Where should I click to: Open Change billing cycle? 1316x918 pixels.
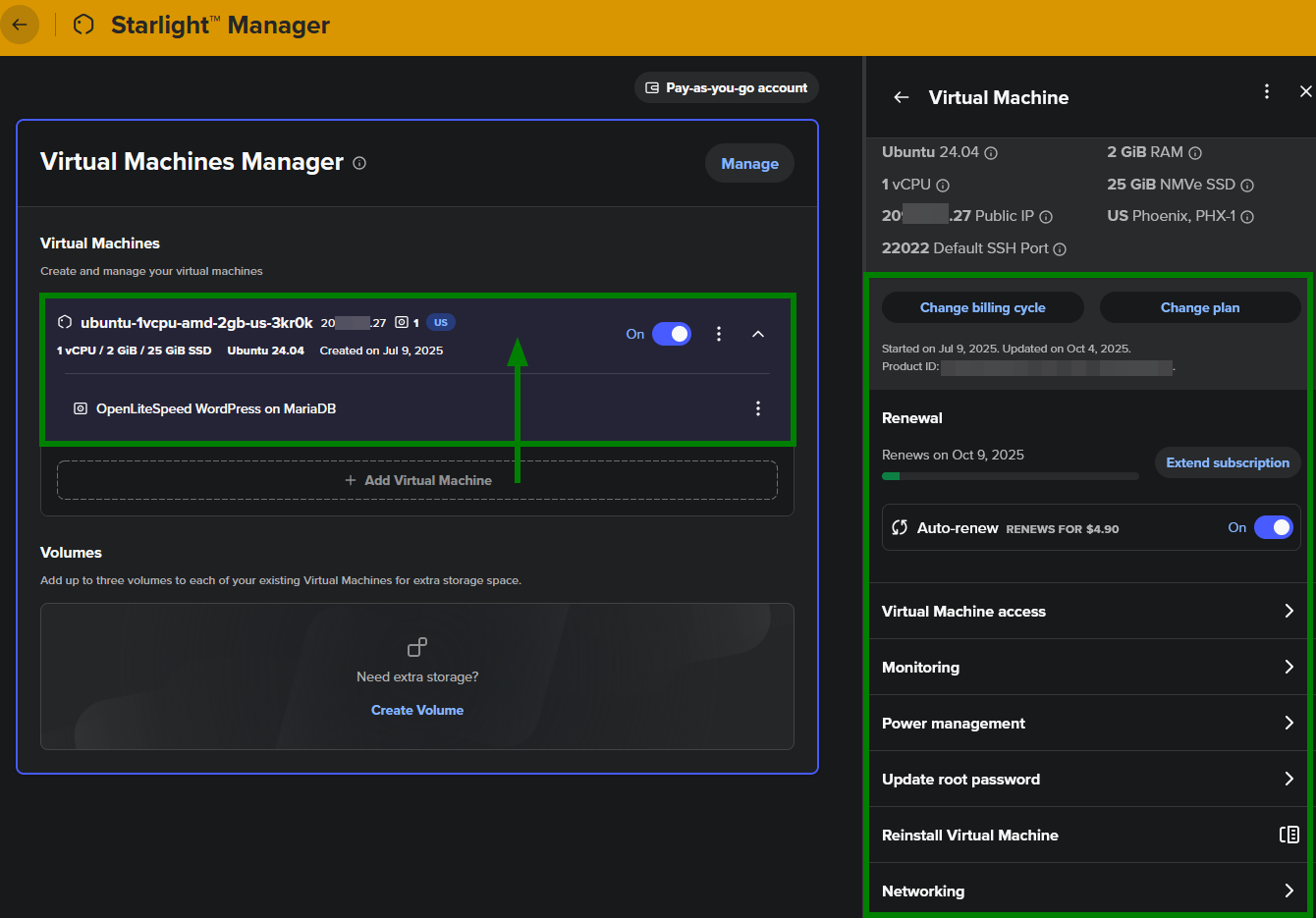tap(982, 307)
